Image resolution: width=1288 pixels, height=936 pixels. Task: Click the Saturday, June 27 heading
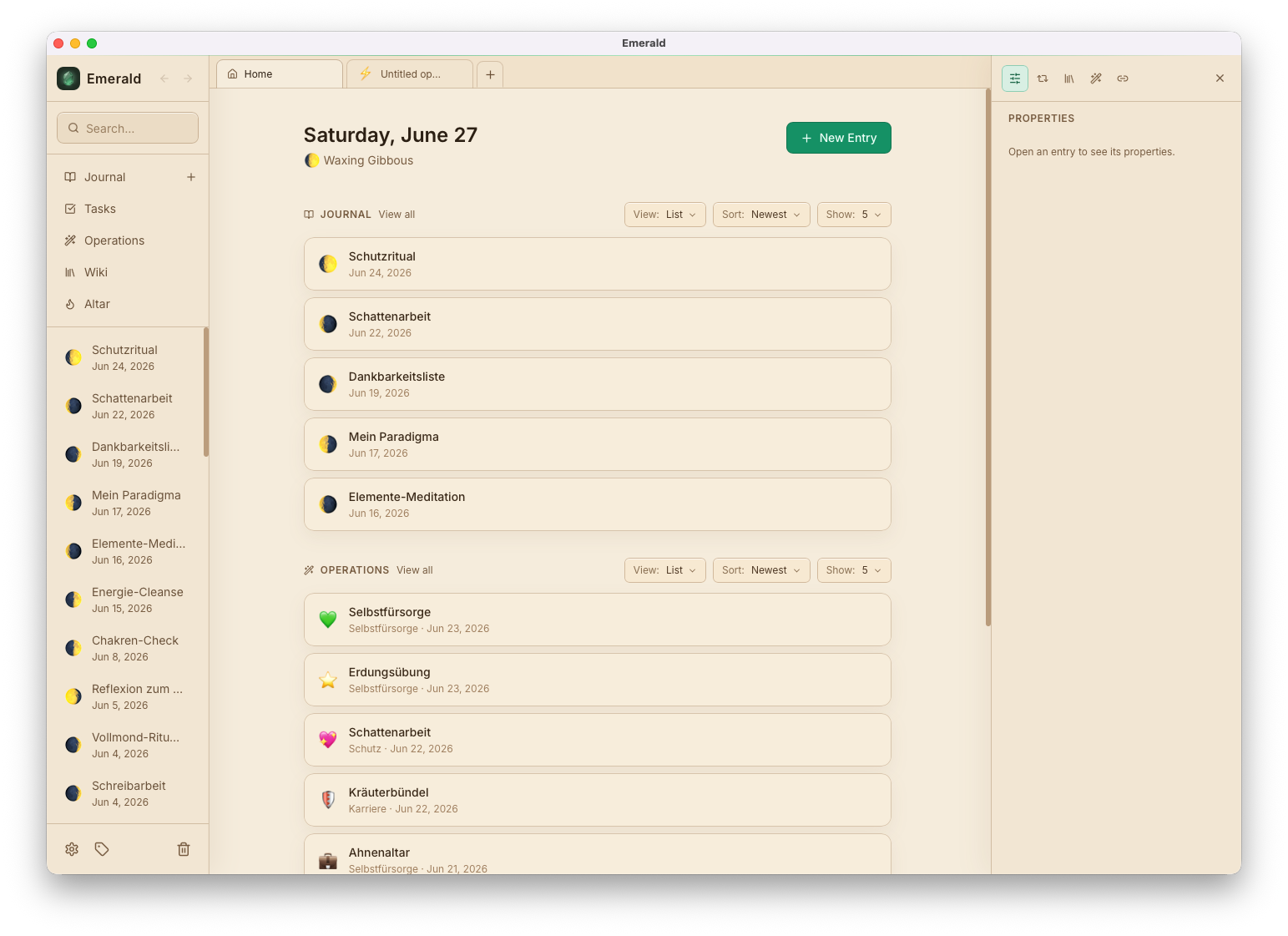click(391, 135)
